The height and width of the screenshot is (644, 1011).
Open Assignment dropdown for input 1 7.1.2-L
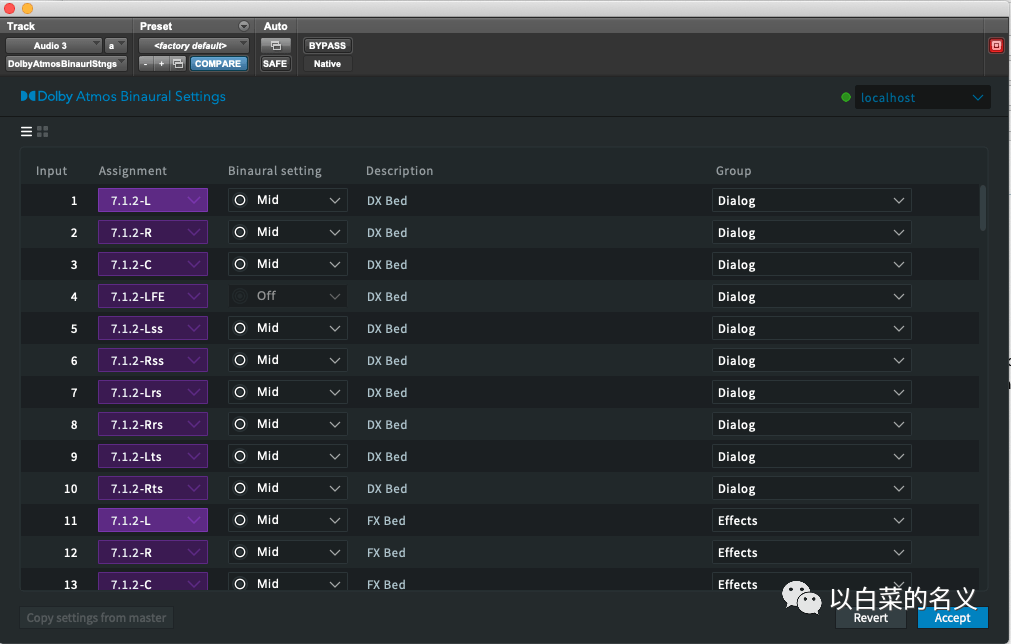click(153, 200)
